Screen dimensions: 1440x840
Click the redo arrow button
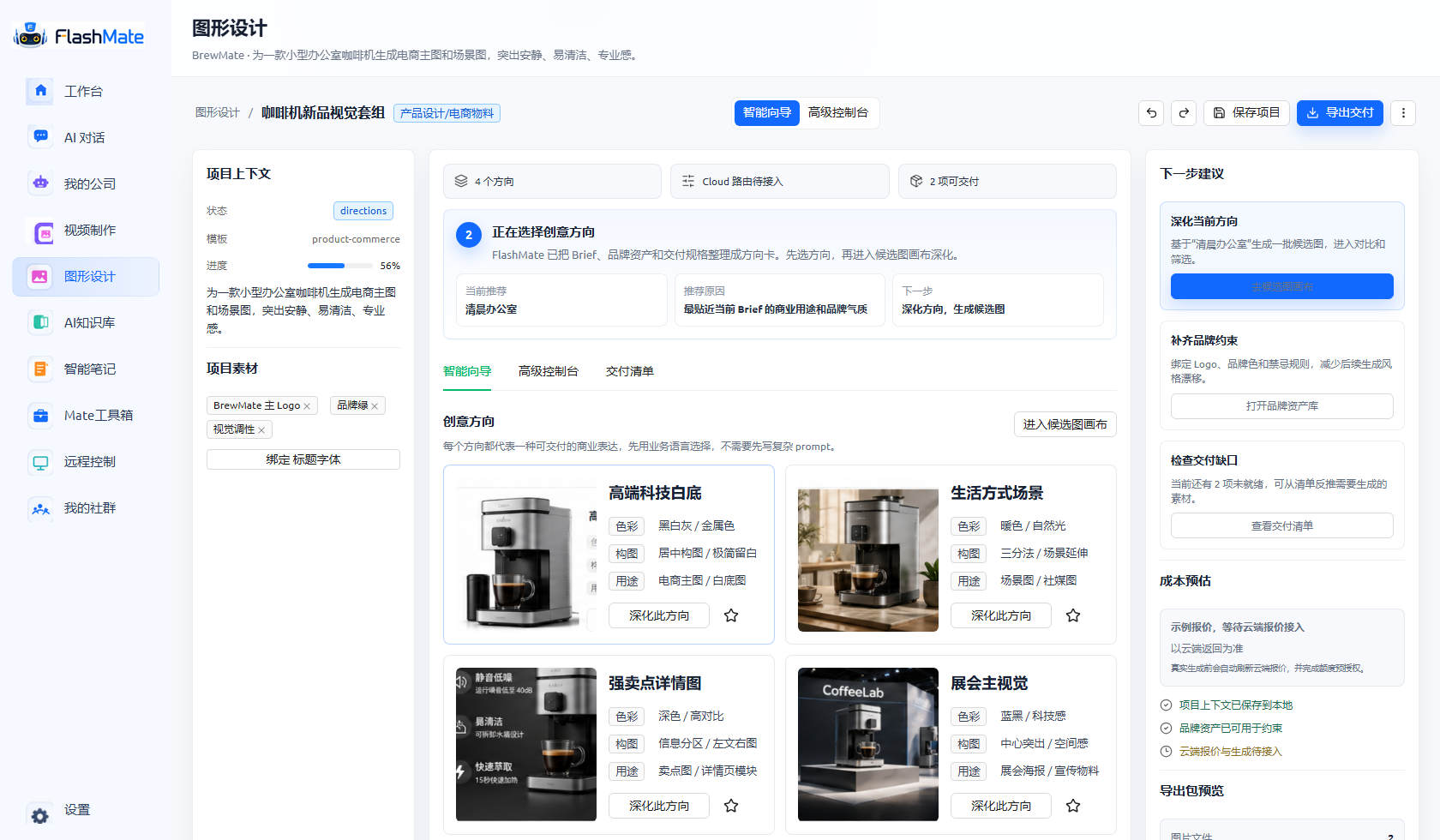(1184, 112)
